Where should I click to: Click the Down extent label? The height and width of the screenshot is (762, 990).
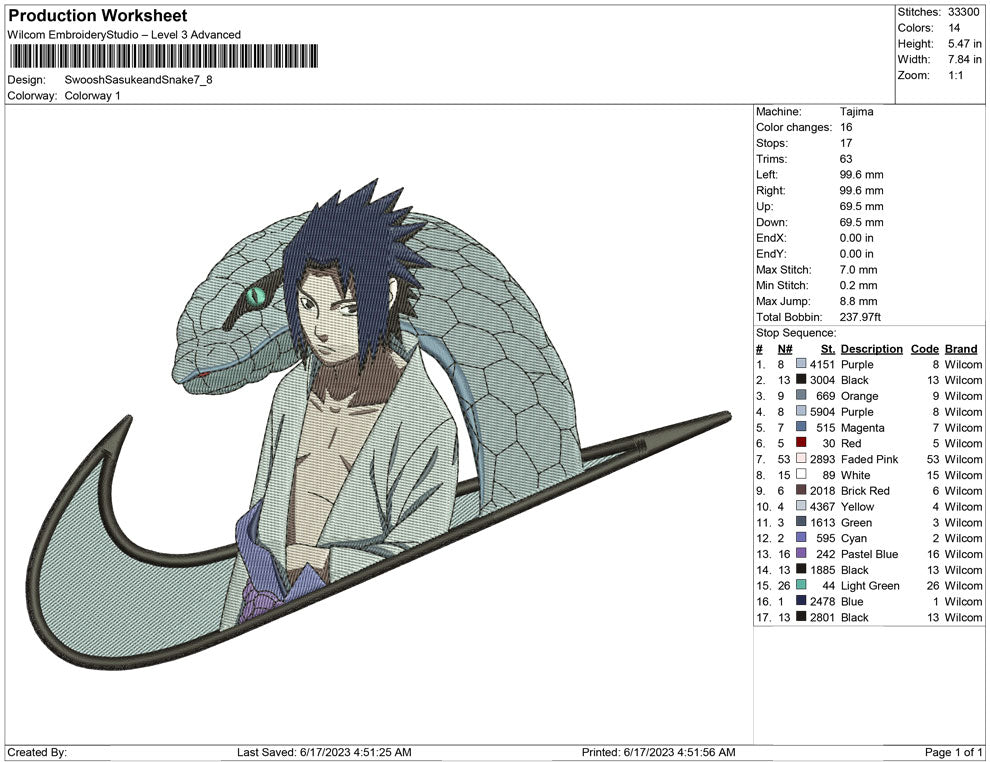pyautogui.click(x=772, y=222)
